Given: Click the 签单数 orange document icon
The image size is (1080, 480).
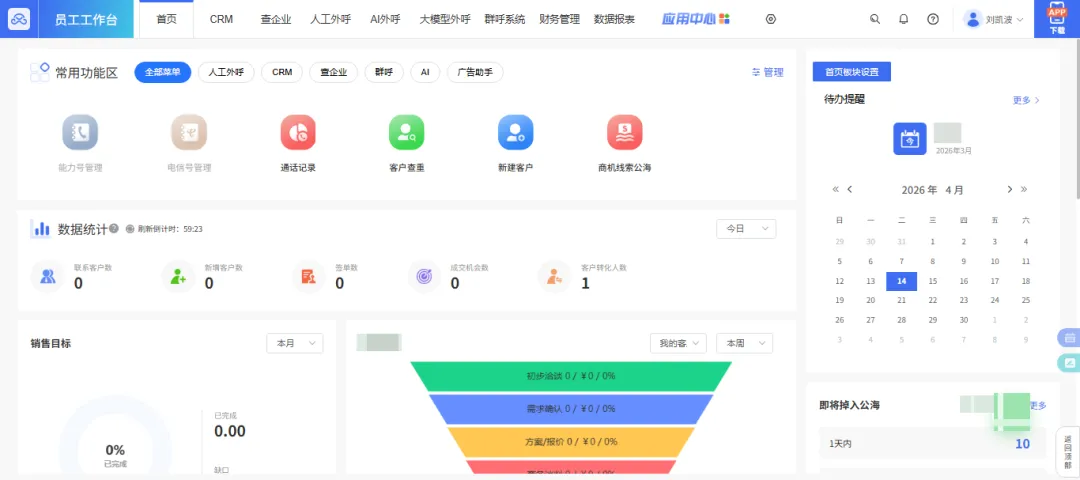Looking at the screenshot, I should pos(309,277).
